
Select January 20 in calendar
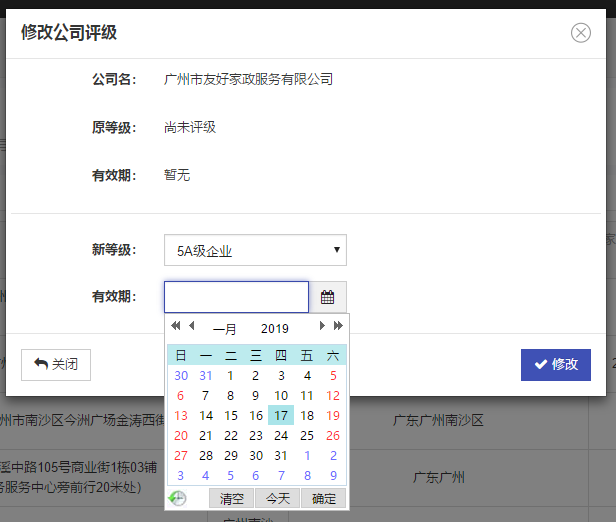tap(181, 435)
